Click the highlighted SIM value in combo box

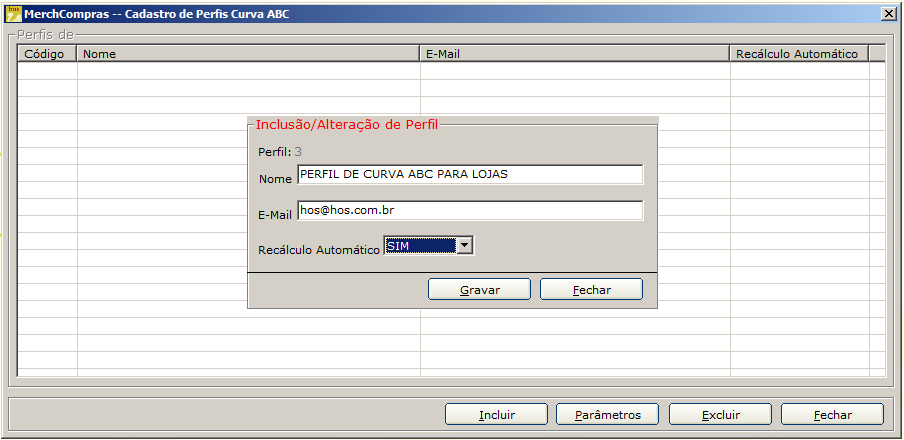[419, 246]
